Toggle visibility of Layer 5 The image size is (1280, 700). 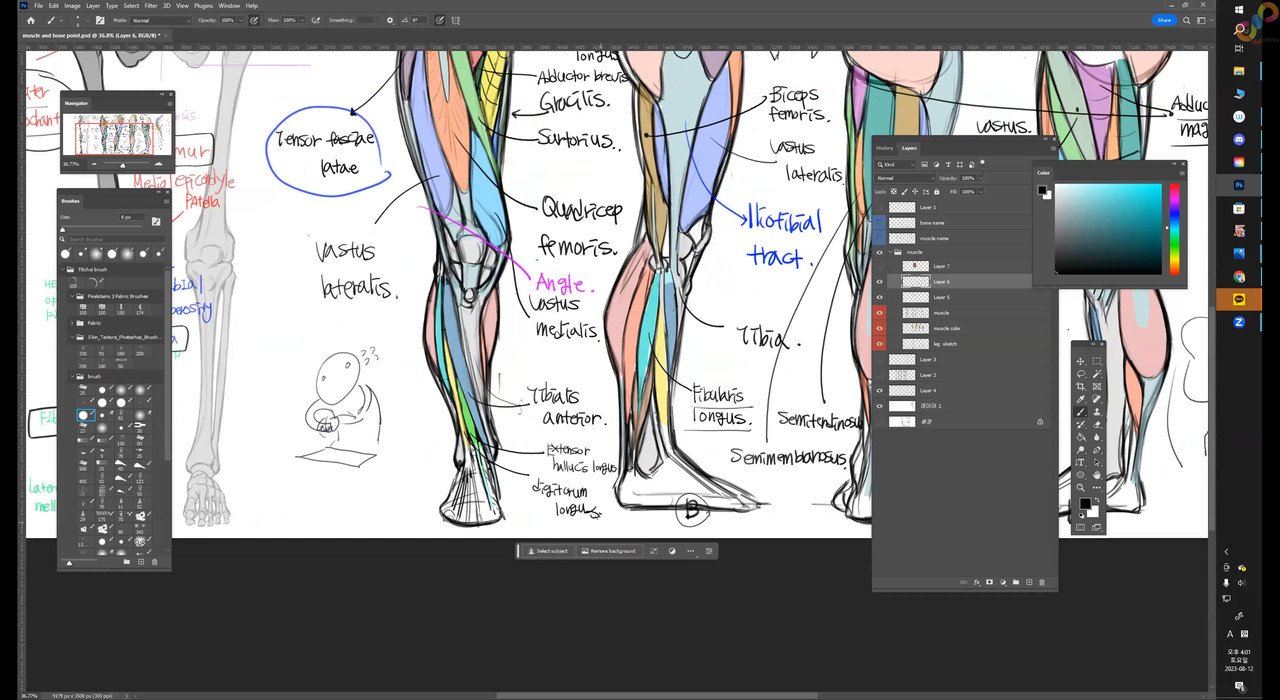880,297
